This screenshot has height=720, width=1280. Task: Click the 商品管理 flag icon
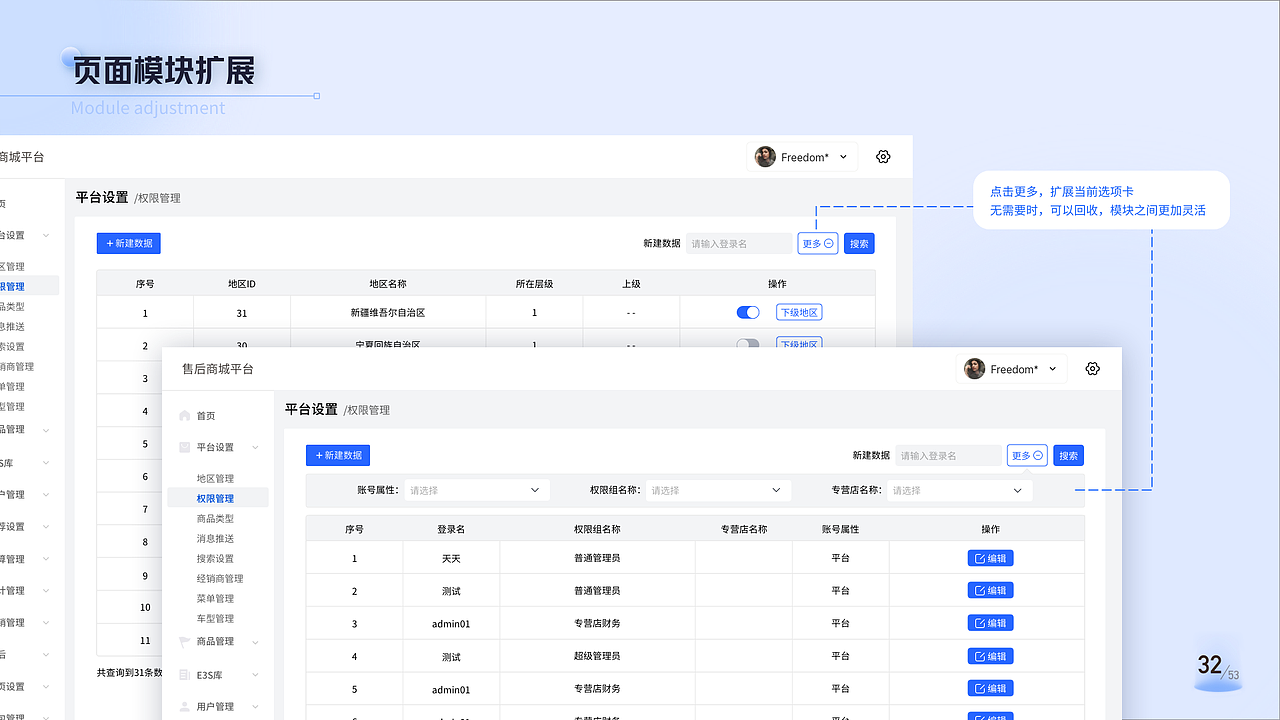coord(185,641)
